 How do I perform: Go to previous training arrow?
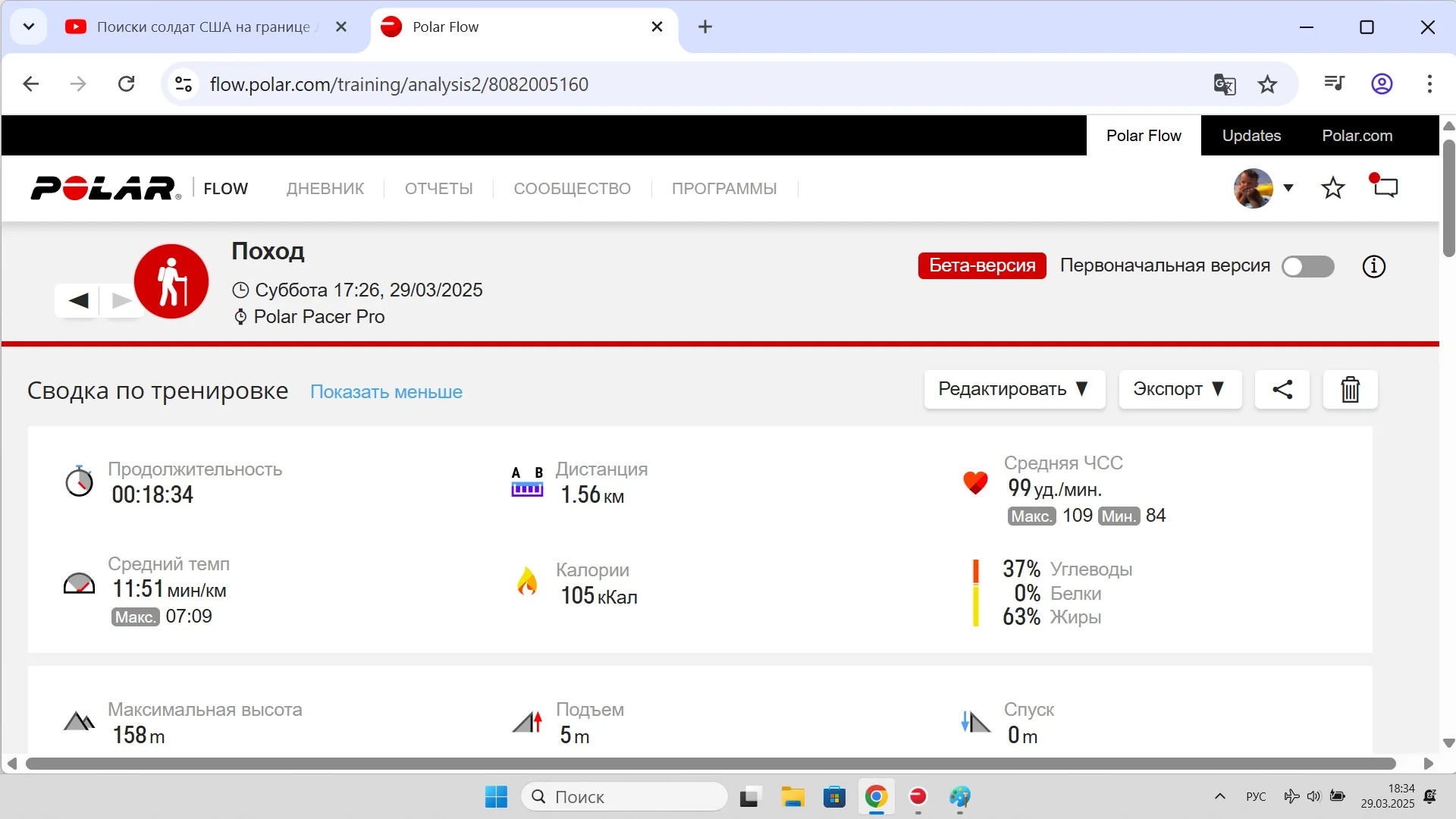pos(78,300)
